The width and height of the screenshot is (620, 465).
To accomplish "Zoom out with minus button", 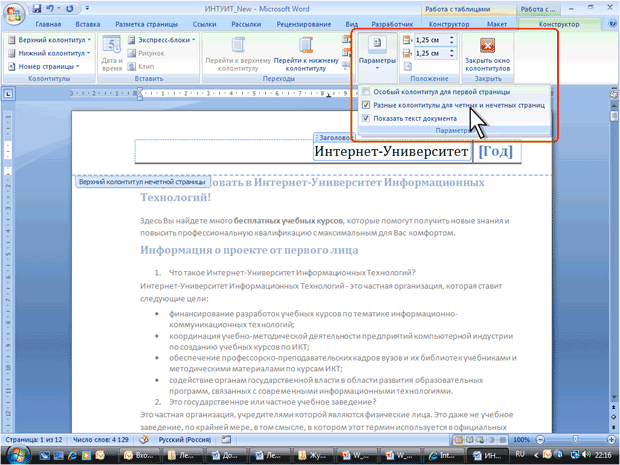I will coord(540,440).
